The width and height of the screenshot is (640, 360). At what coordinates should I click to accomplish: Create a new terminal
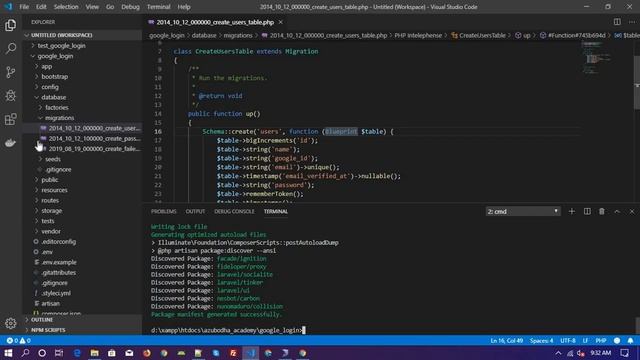[x=572, y=211]
